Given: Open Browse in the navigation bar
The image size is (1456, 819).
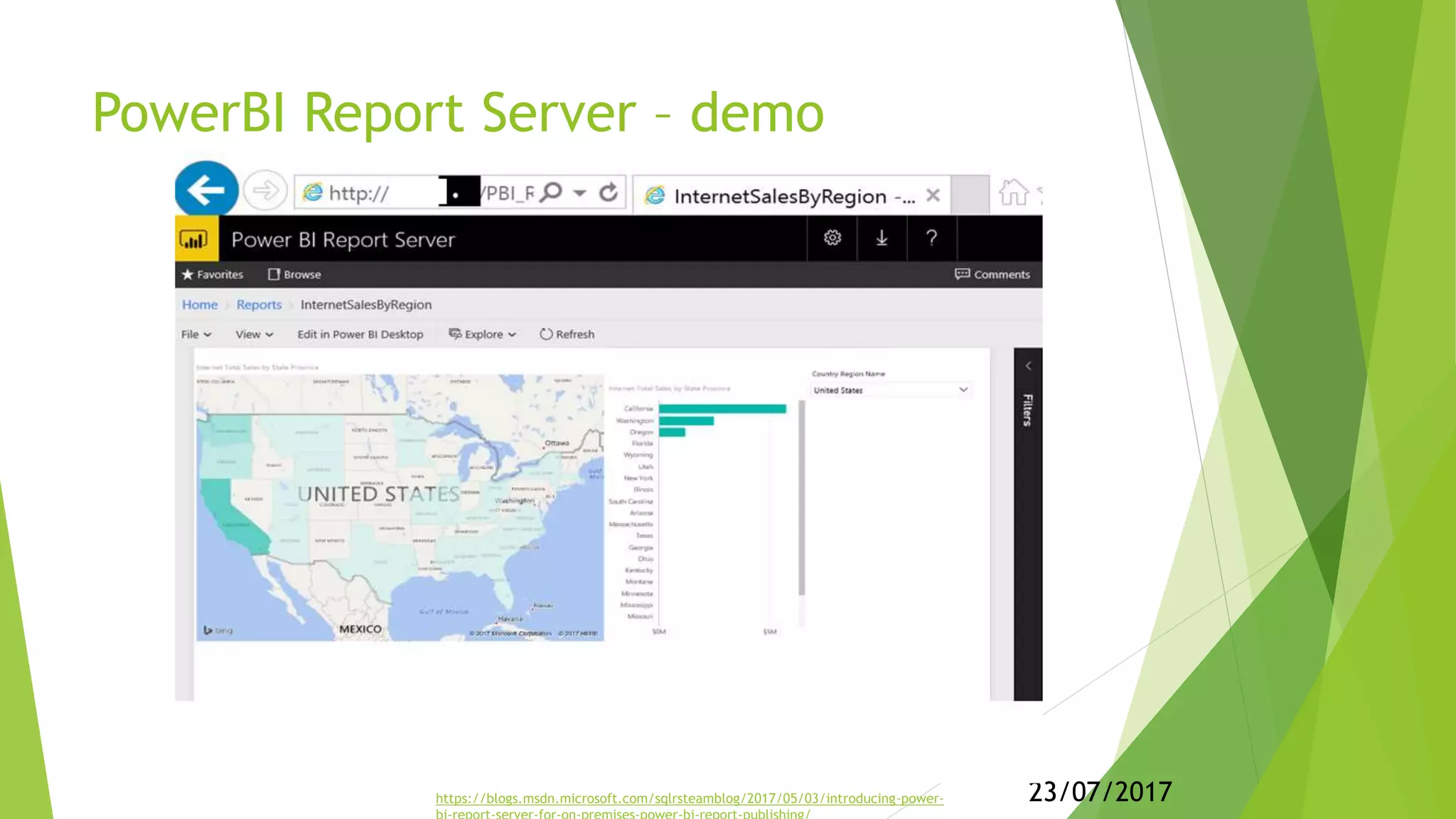Looking at the screenshot, I should 294,274.
